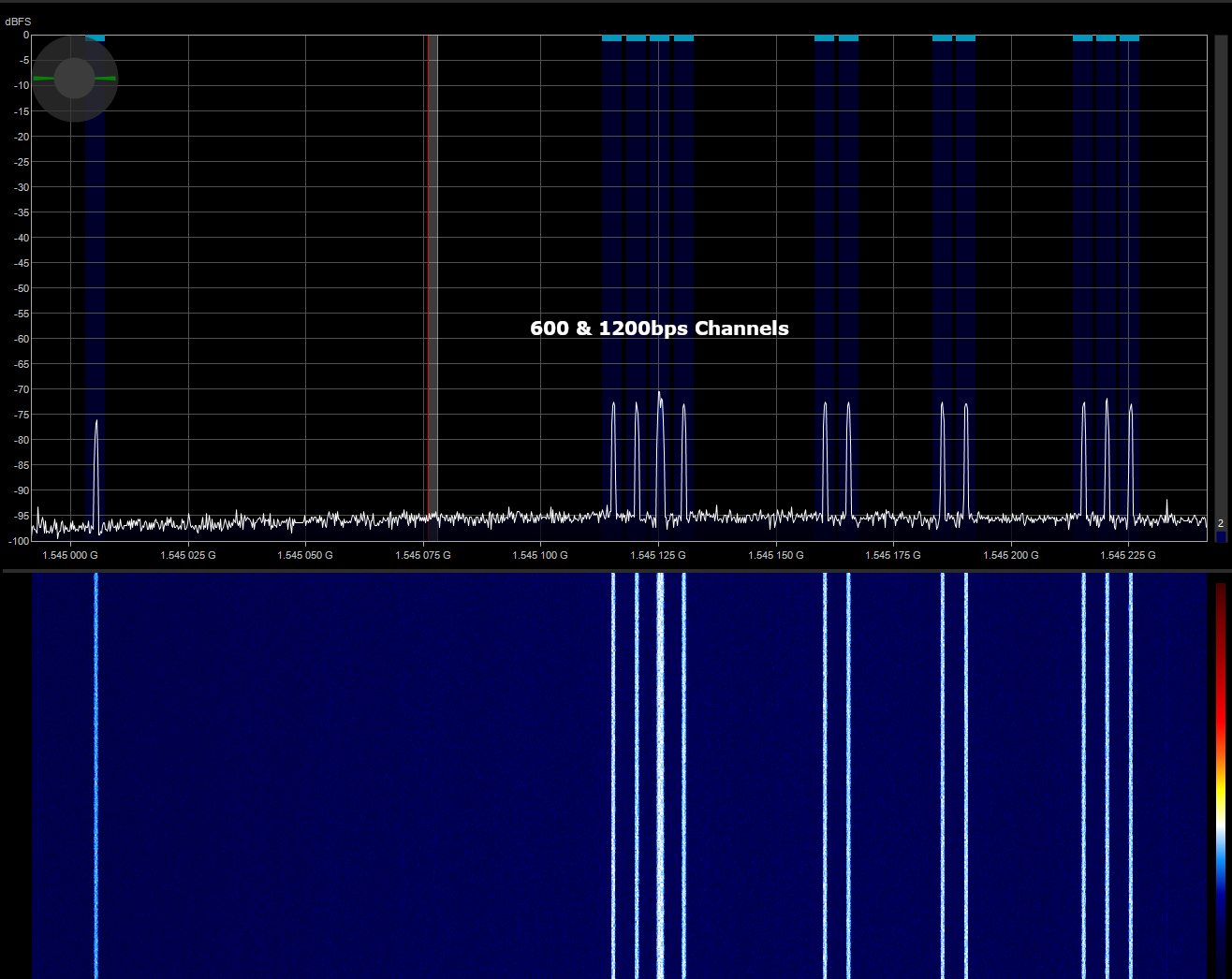Click the dBFS axis label
Viewport: 1232px width, 979px height.
coord(17,21)
